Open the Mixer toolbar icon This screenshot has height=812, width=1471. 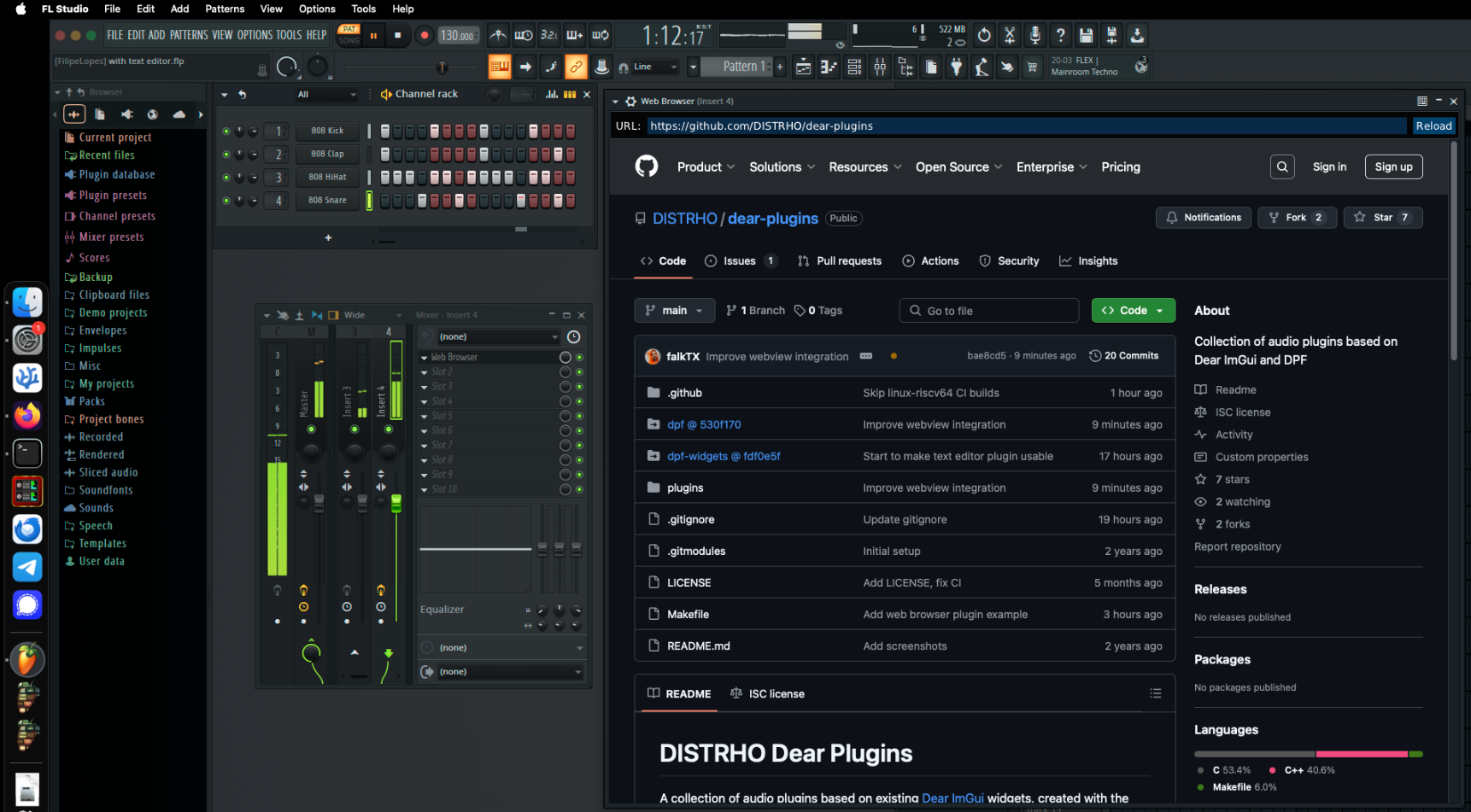(880, 67)
